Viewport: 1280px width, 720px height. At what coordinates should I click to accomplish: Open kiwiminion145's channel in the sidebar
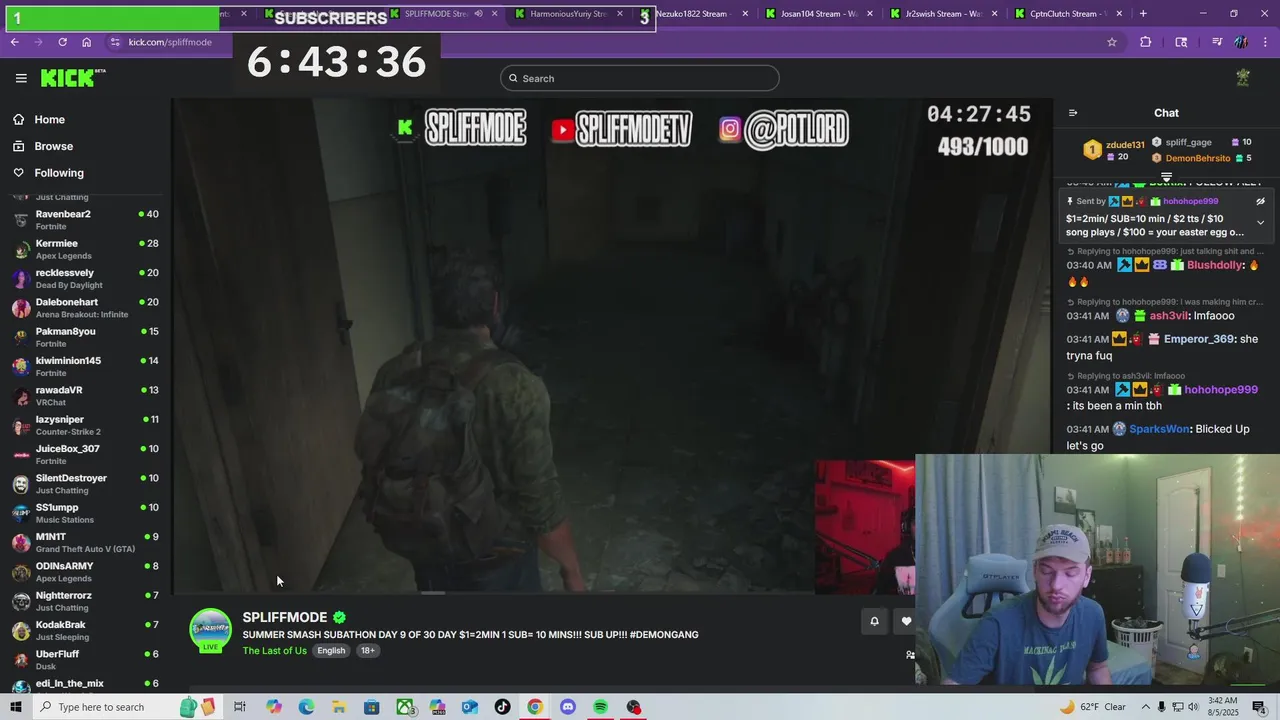tap(86, 366)
